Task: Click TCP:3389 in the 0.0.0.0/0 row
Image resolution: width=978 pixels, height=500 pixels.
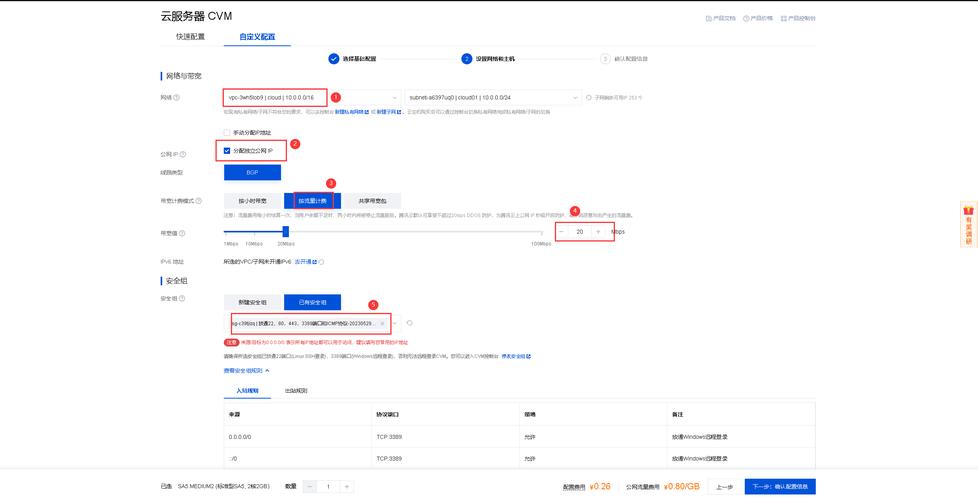Action: tap(389, 437)
